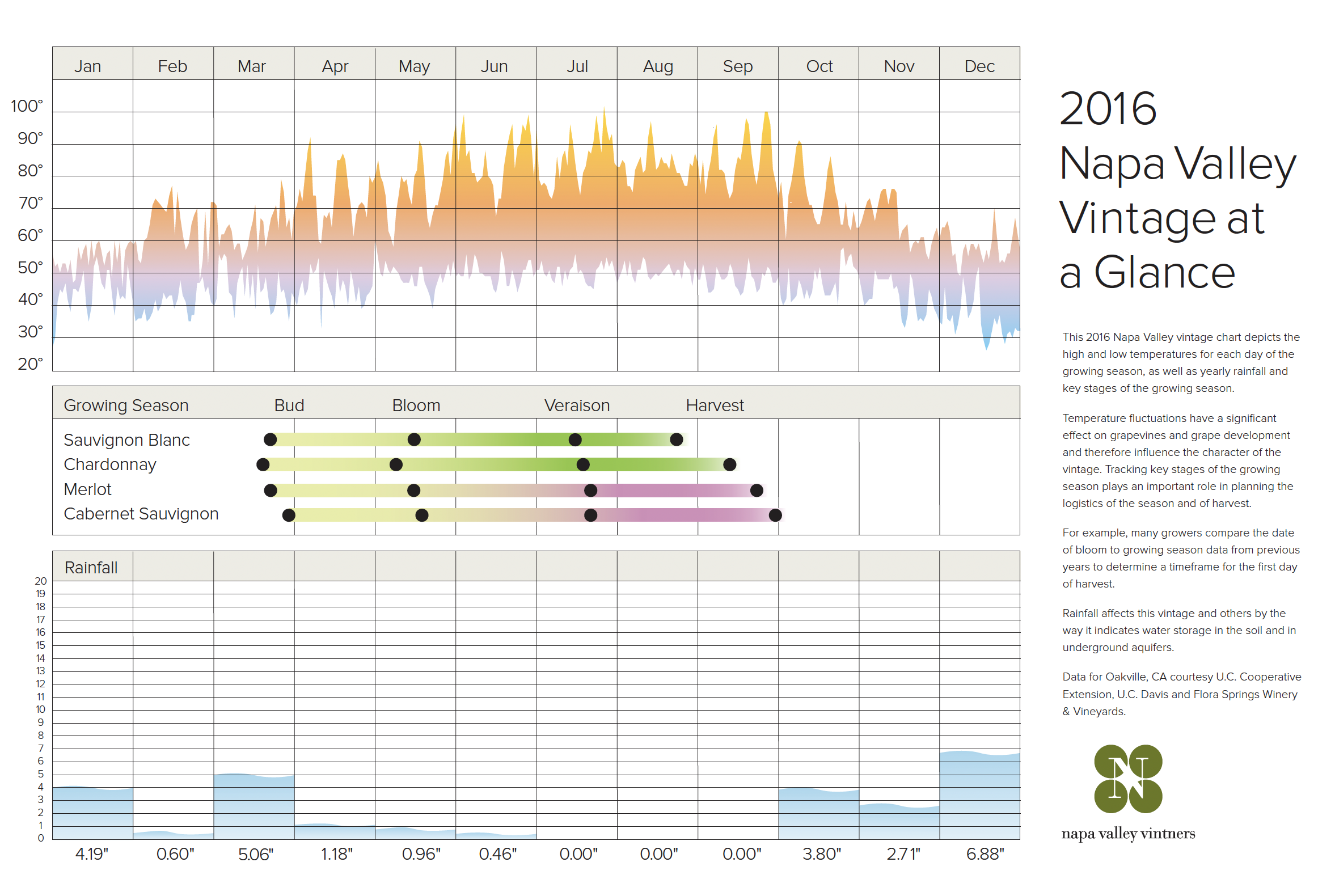Click the Harvest stage label
Screen dimensions: 1335x896
(715, 405)
